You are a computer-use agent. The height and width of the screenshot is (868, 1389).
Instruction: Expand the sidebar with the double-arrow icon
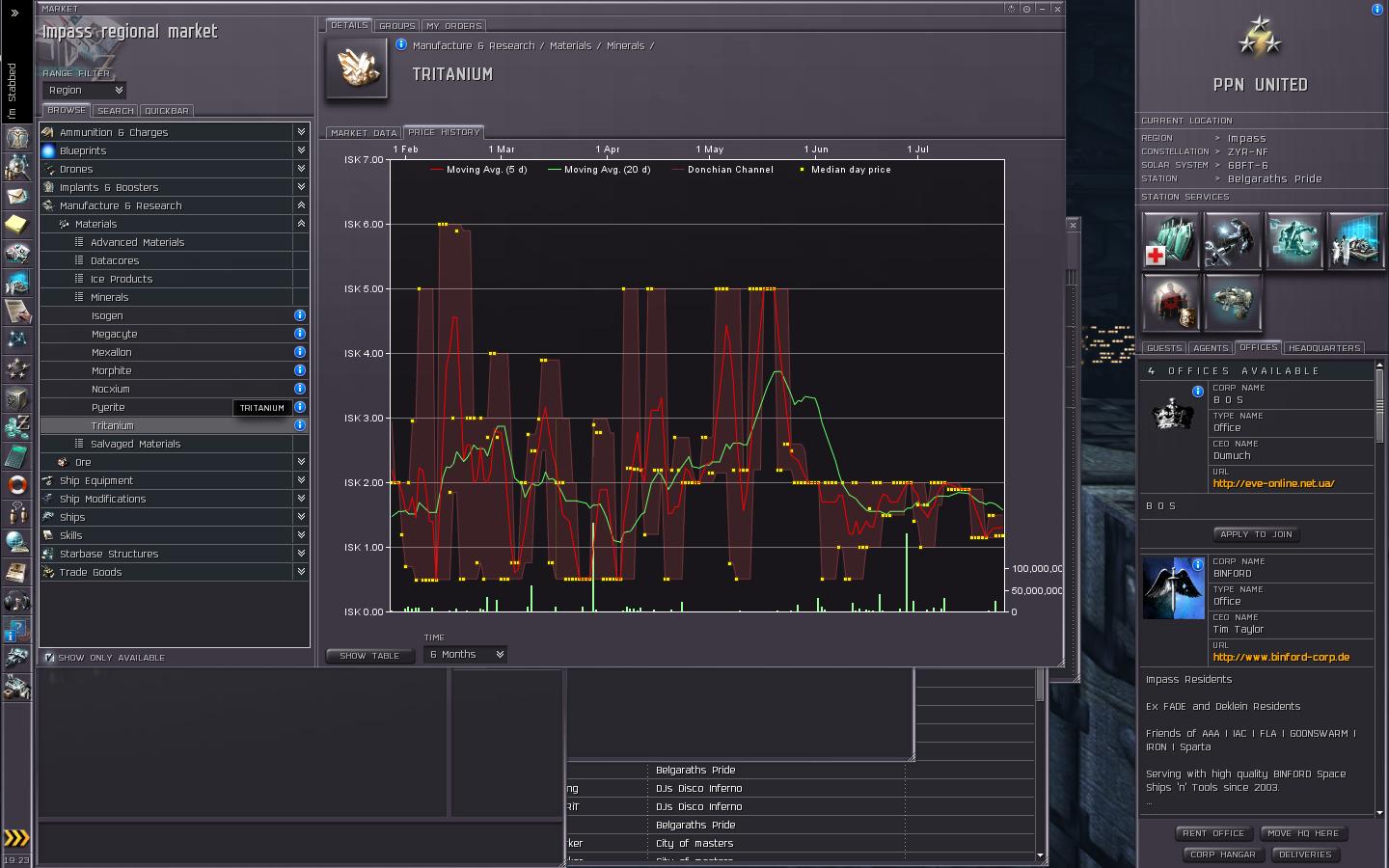(x=15, y=13)
